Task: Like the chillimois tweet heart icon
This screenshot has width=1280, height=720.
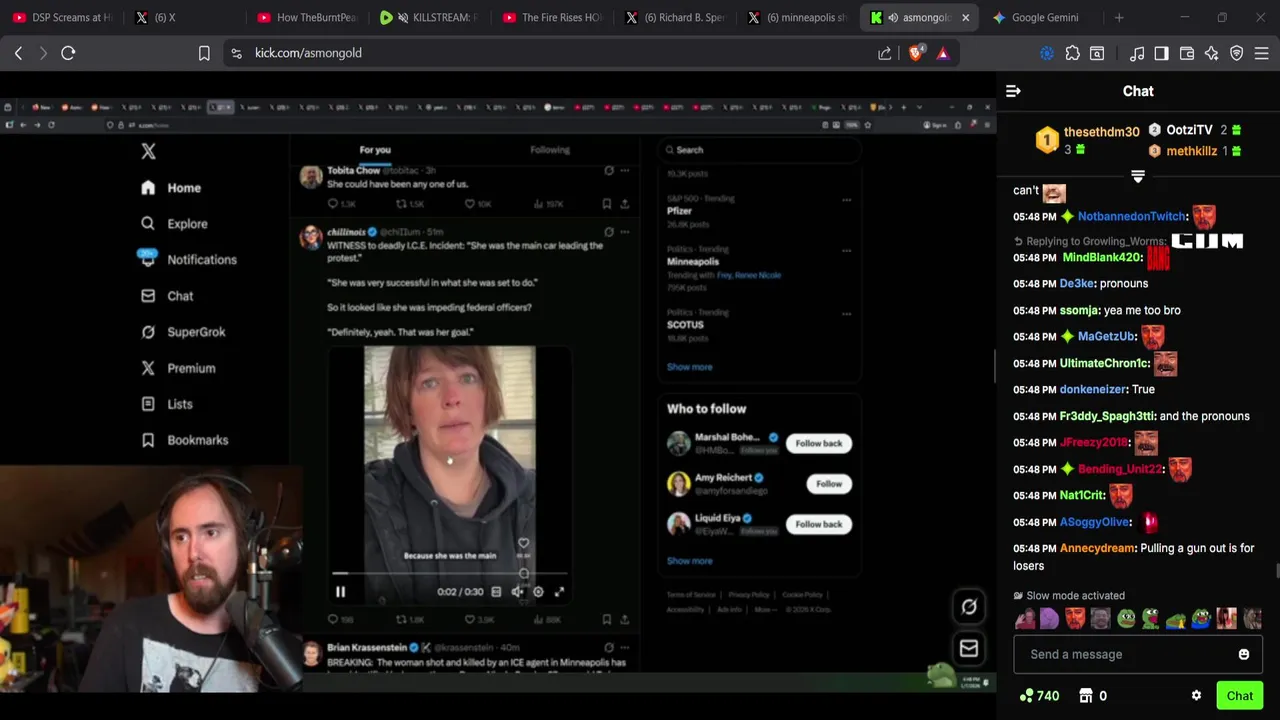Action: tap(468, 620)
